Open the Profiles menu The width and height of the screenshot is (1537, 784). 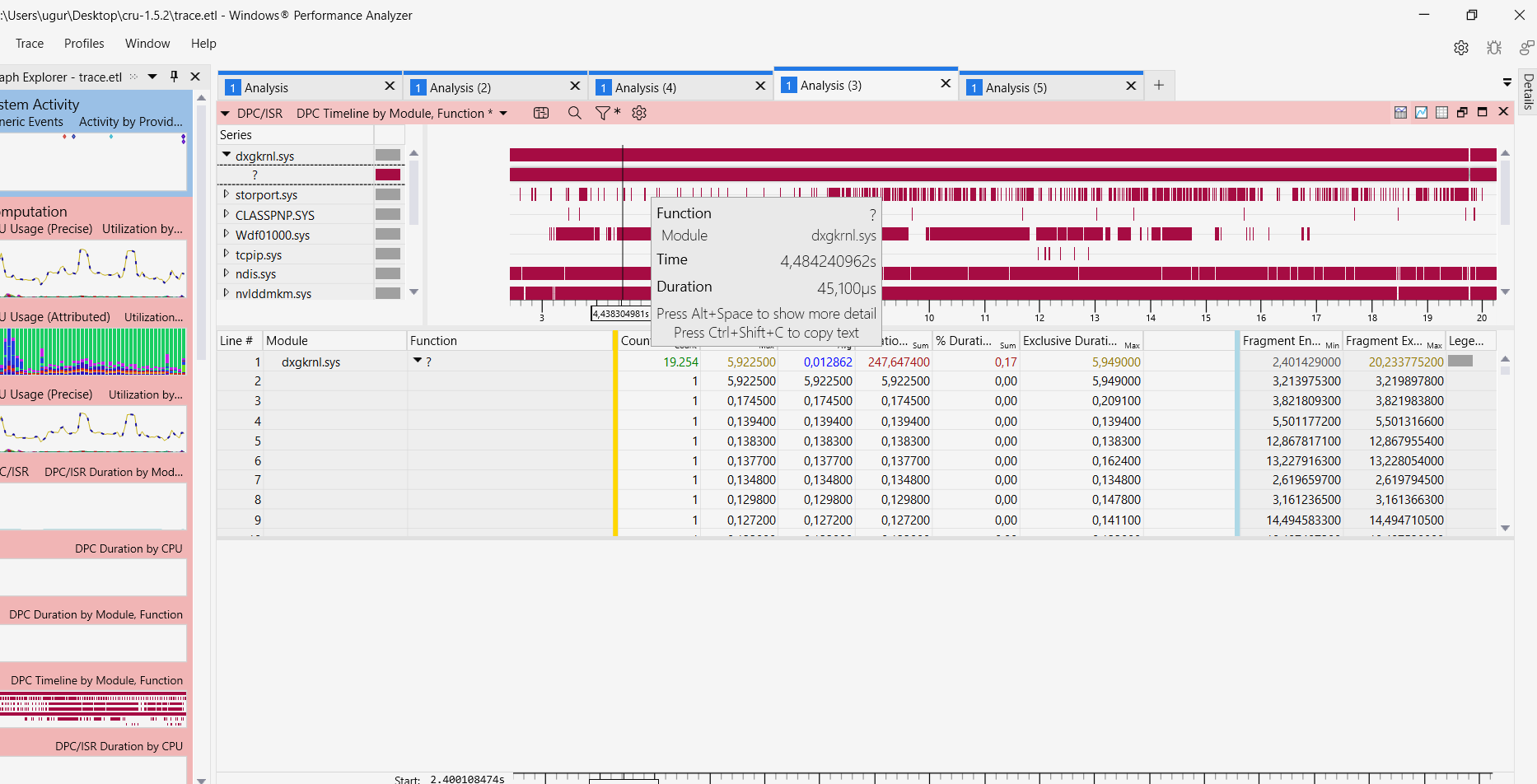pos(84,44)
